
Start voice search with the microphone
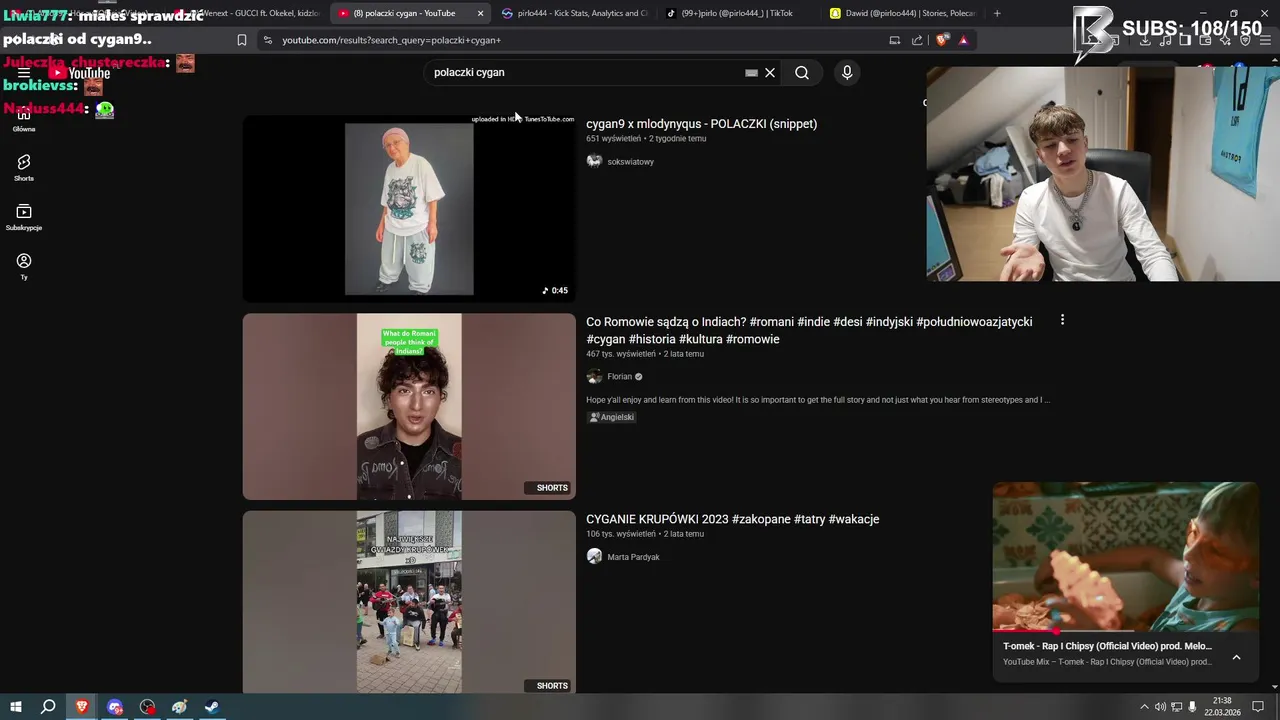pyautogui.click(x=847, y=72)
